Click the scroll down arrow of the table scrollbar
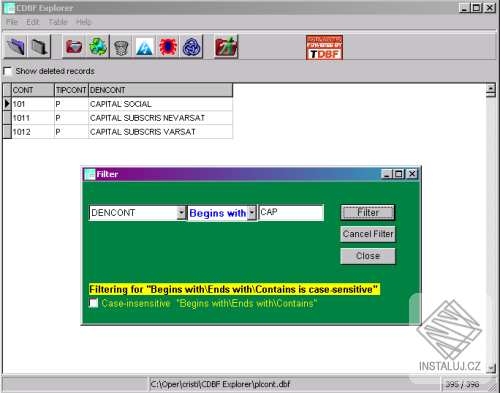500x393 pixels. point(490,368)
